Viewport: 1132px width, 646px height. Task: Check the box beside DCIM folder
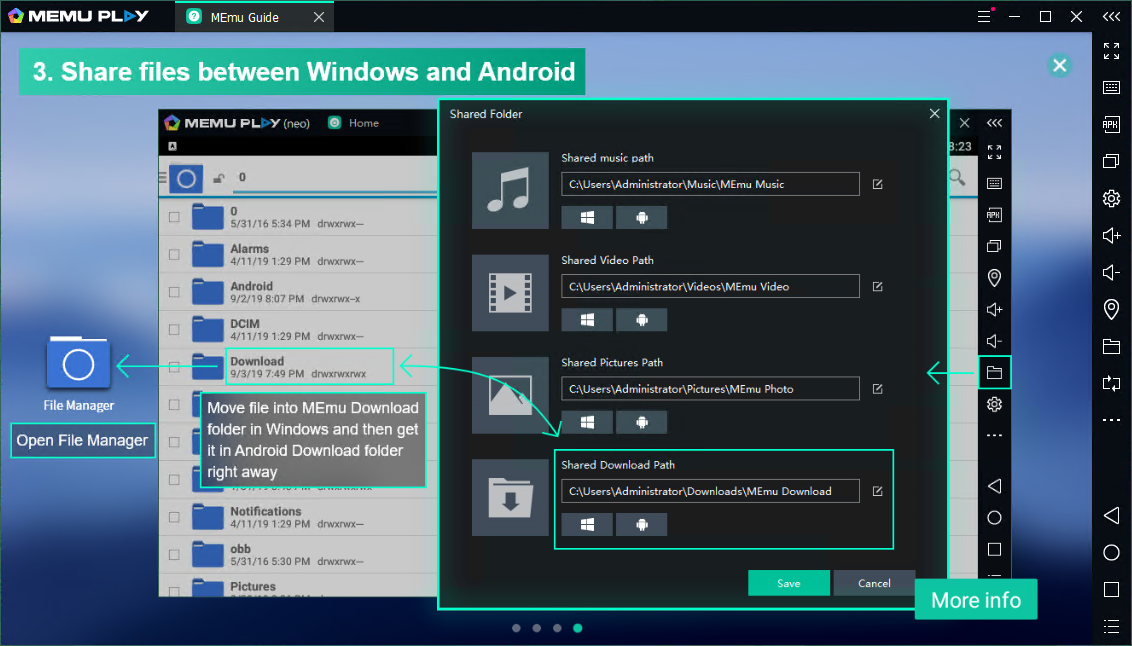click(x=174, y=329)
